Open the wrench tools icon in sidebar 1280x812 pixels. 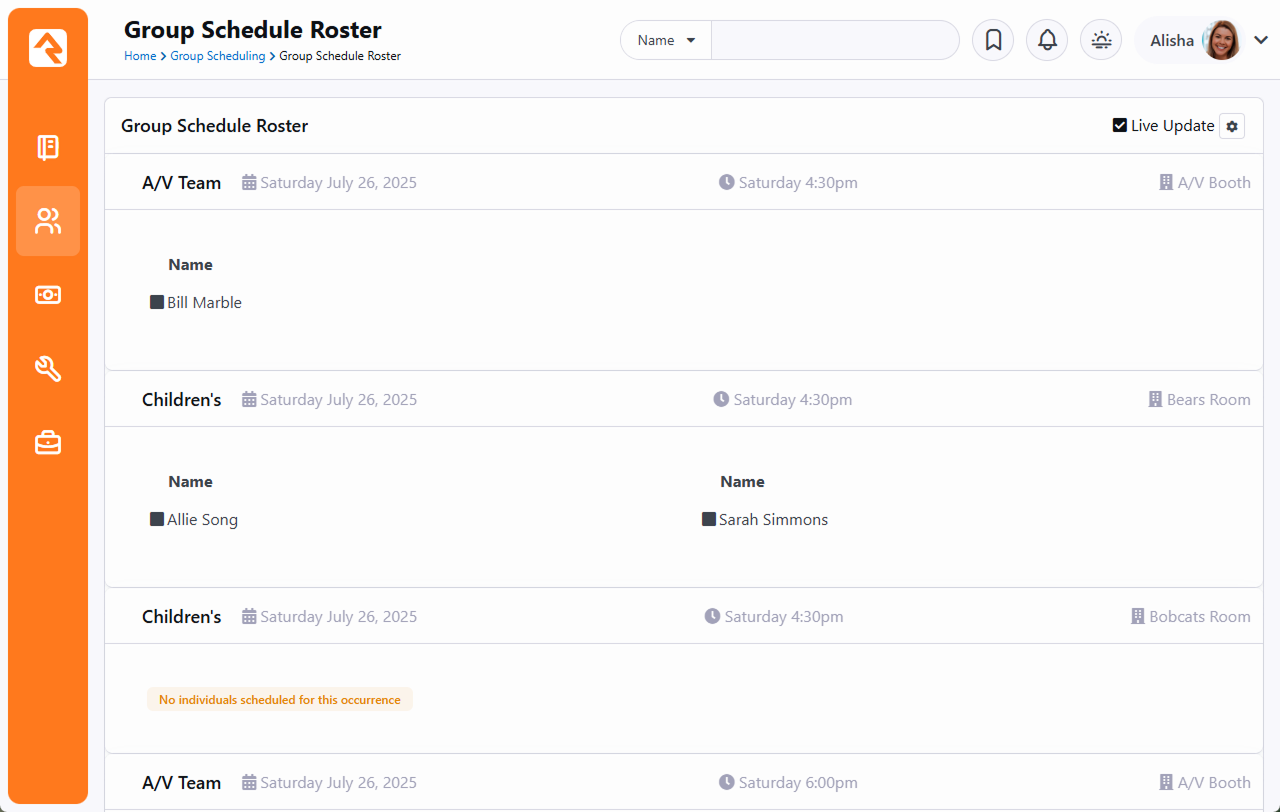[x=48, y=369]
